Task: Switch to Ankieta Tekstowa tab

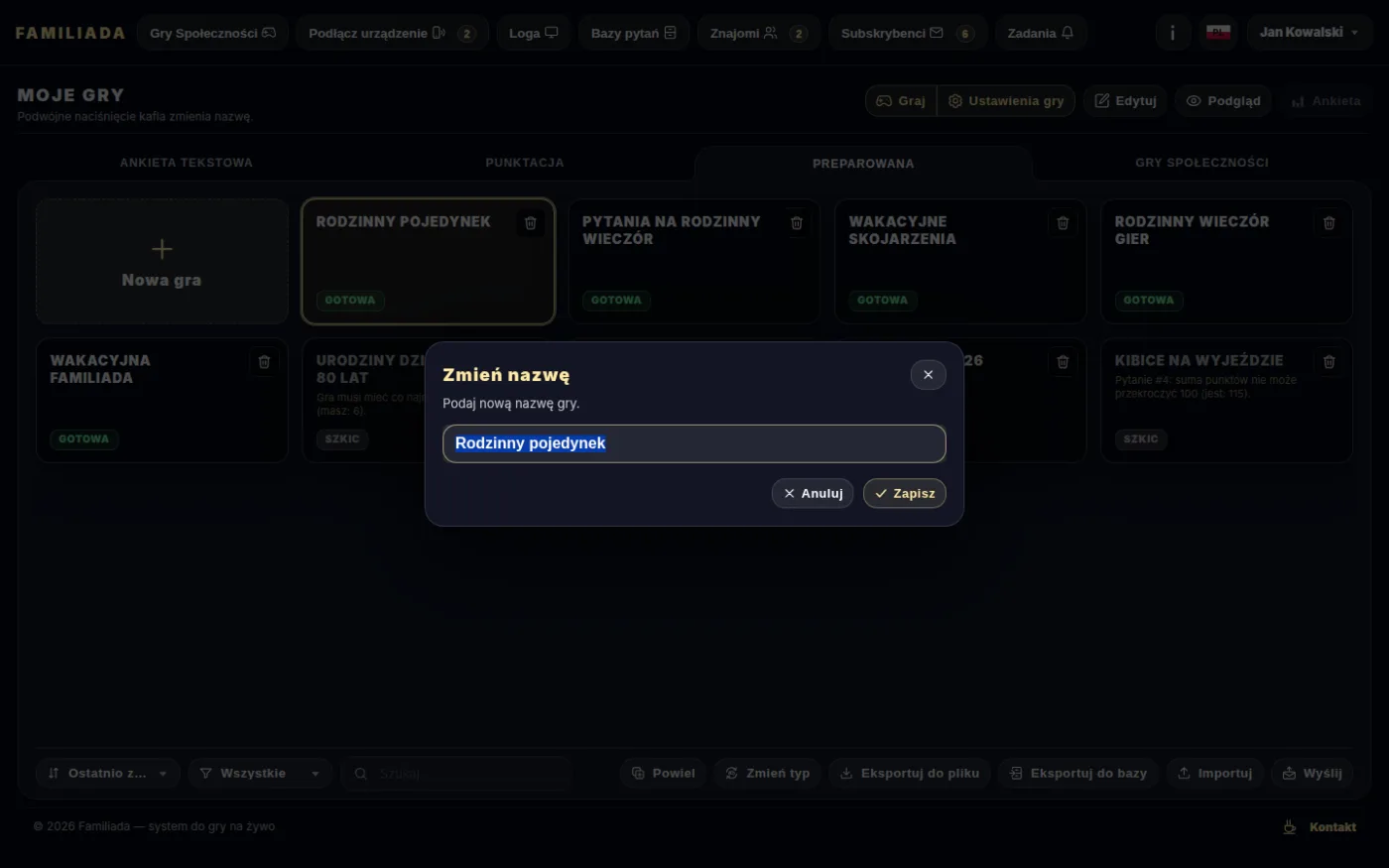Action: [187, 163]
